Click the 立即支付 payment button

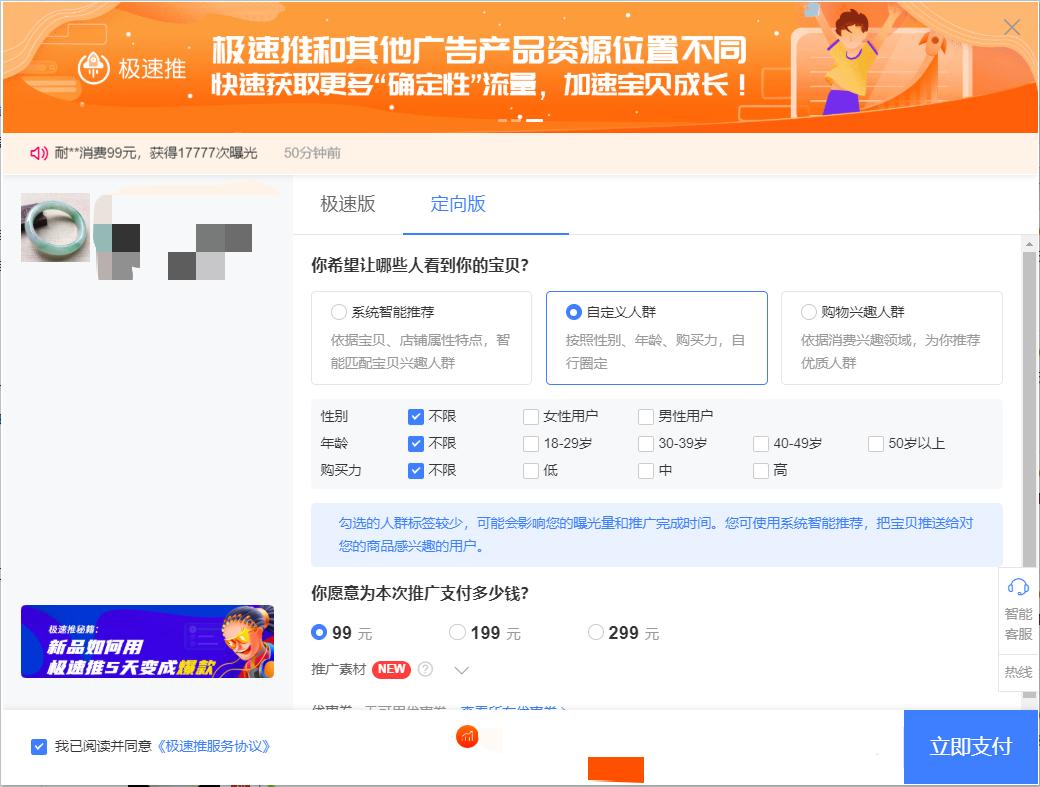[x=970, y=747]
